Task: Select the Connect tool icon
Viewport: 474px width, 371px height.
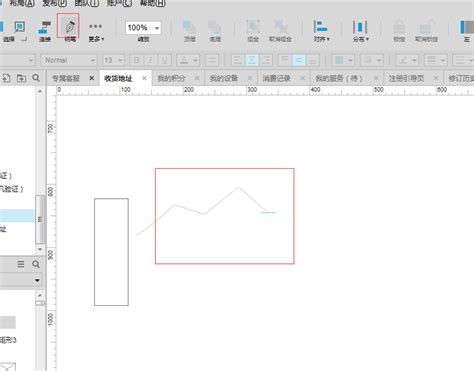Action: pos(45,29)
